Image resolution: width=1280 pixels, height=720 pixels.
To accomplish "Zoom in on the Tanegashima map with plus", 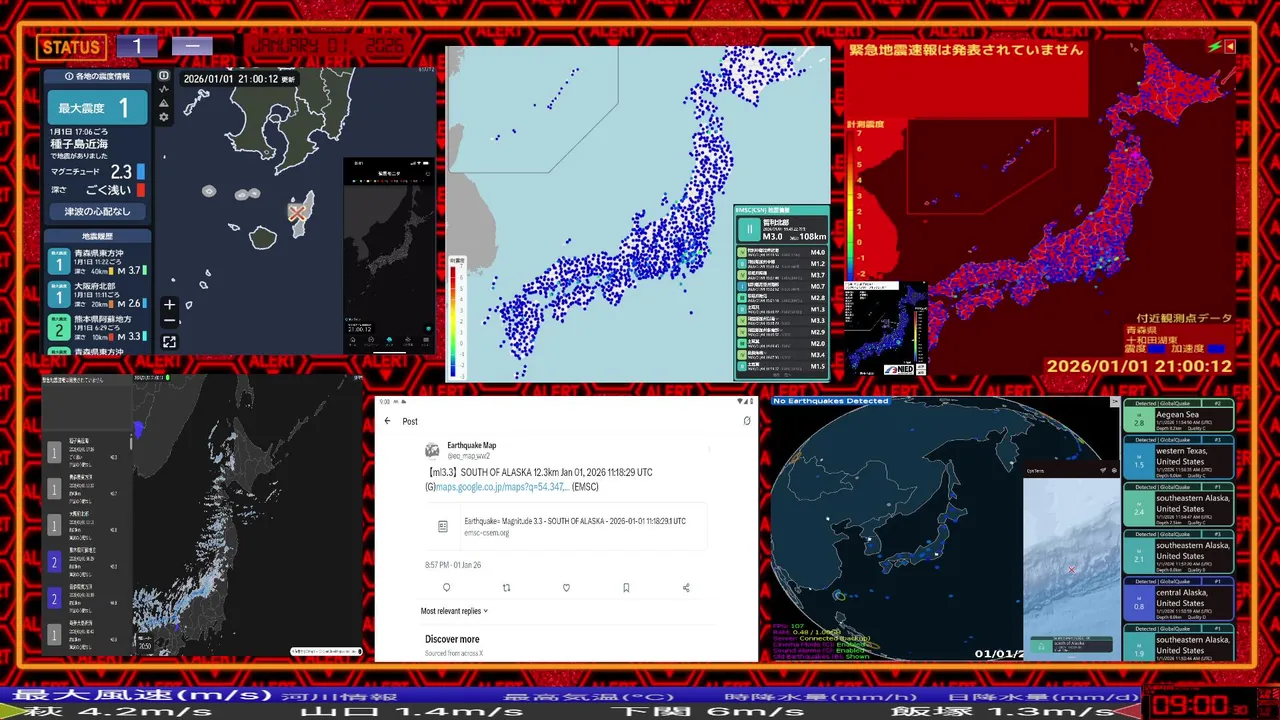I will pos(170,305).
